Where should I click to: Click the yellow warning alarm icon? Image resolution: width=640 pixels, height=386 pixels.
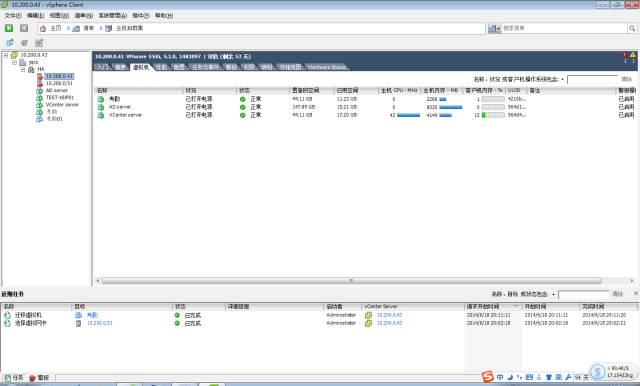pyautogui.click(x=633, y=55)
